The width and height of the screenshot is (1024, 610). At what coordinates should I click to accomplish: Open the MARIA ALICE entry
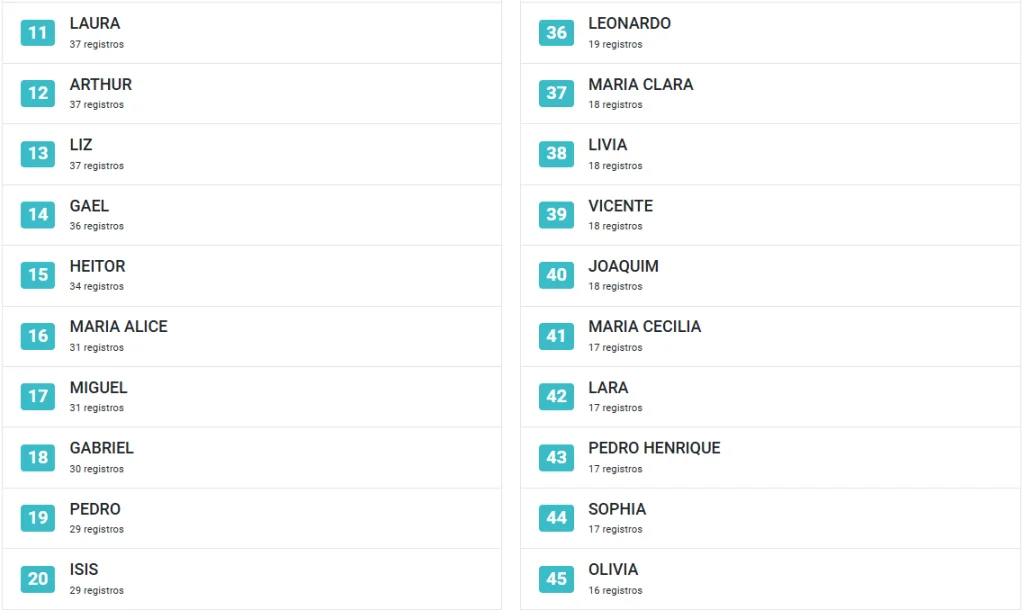(252, 336)
